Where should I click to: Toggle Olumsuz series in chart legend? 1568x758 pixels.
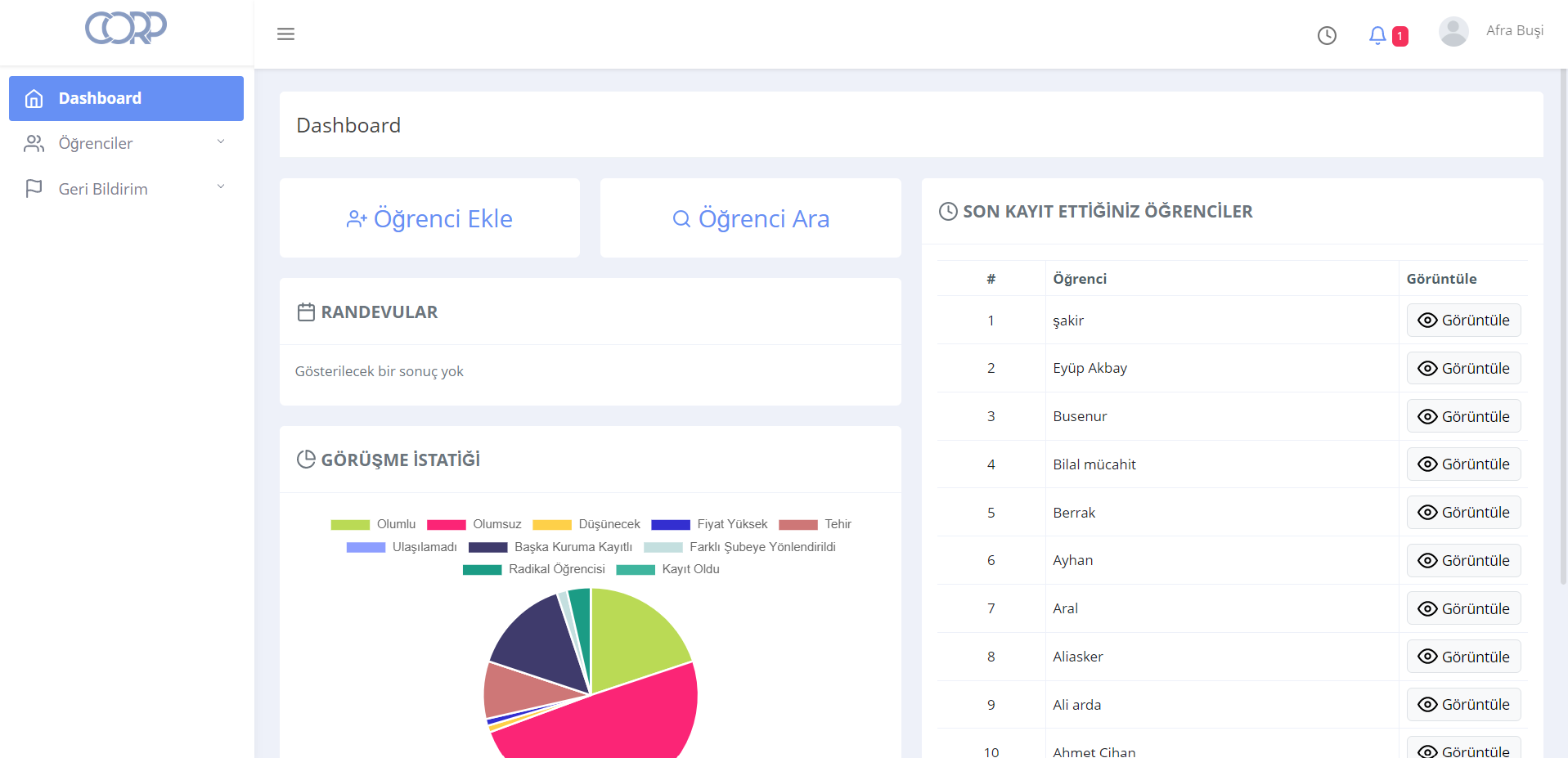tap(474, 524)
